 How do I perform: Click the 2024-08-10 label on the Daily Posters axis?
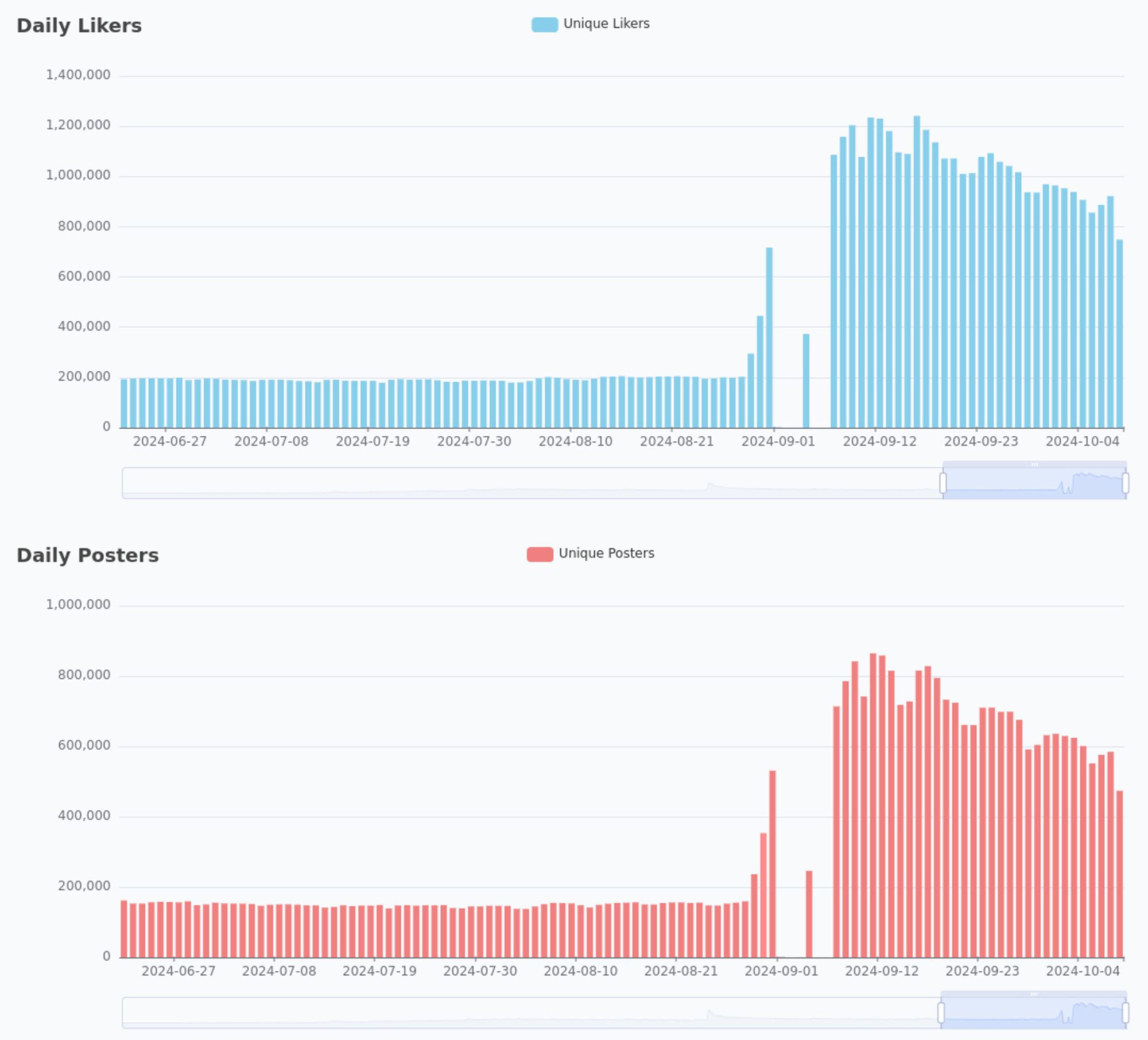pos(580,971)
